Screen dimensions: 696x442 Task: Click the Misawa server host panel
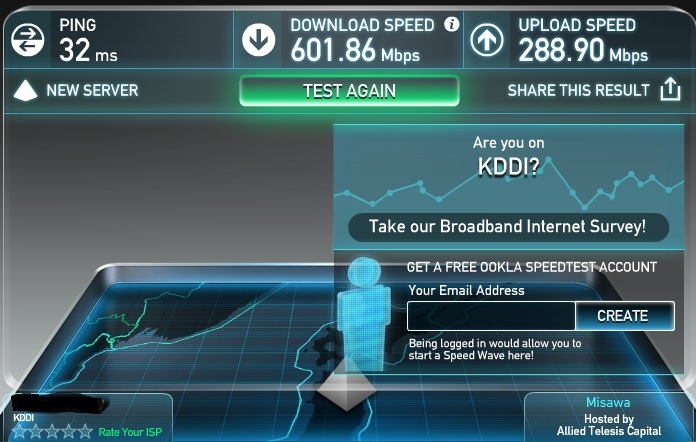pos(609,417)
